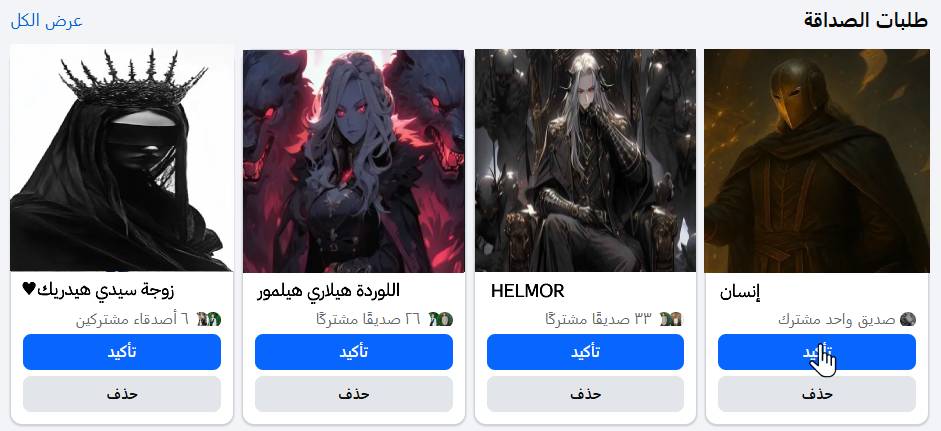This screenshot has height=431, width=941.
Task: Open عرض الكل to see all requests
Action: [x=47, y=21]
